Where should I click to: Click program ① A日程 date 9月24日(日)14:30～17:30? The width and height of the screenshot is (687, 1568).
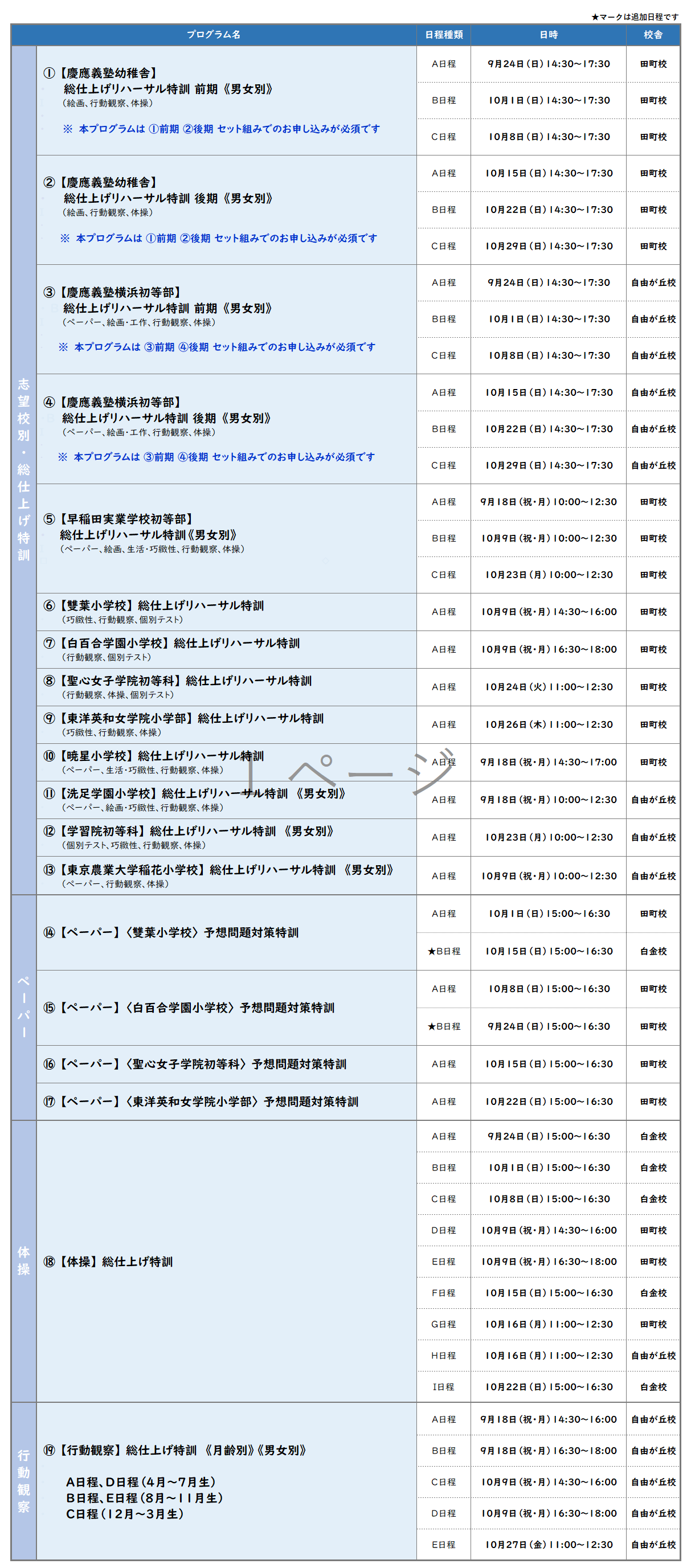pos(548,63)
